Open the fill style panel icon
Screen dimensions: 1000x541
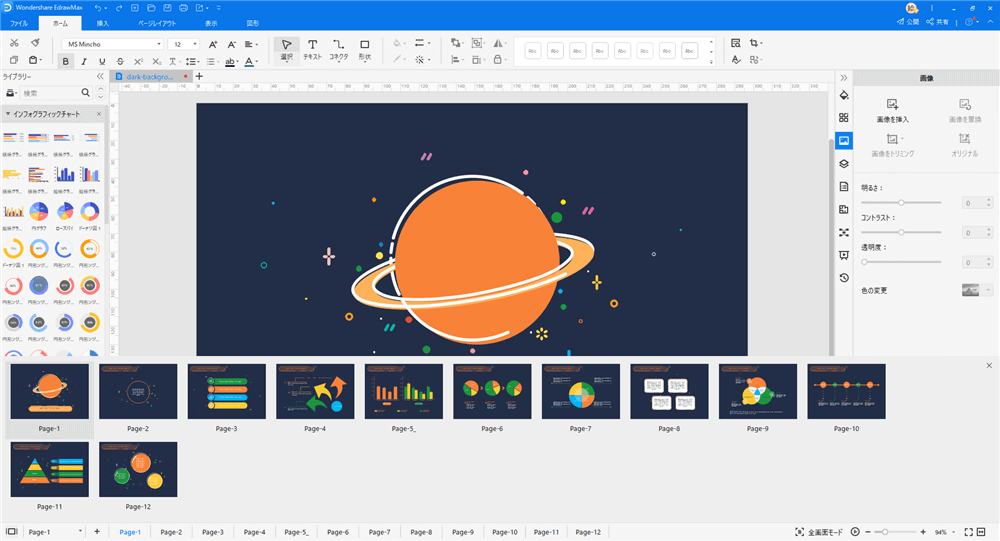pos(844,96)
